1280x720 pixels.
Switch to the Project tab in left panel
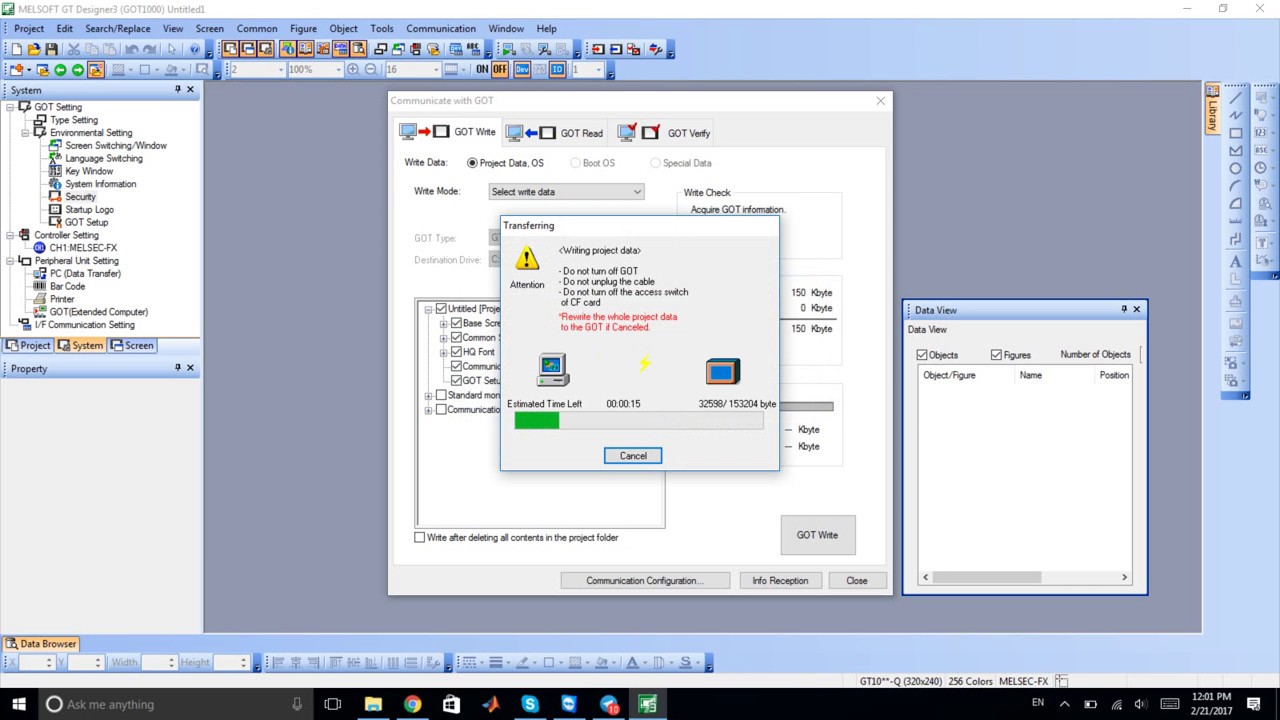[27, 345]
